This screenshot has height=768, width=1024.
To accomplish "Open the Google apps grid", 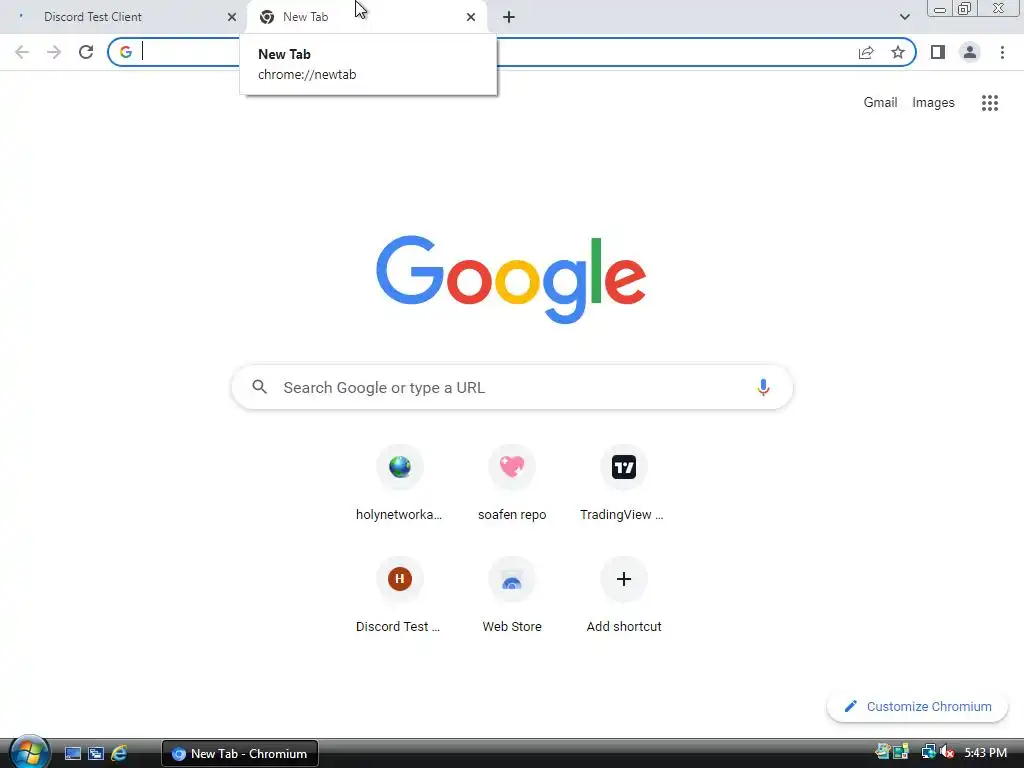I will (x=989, y=103).
